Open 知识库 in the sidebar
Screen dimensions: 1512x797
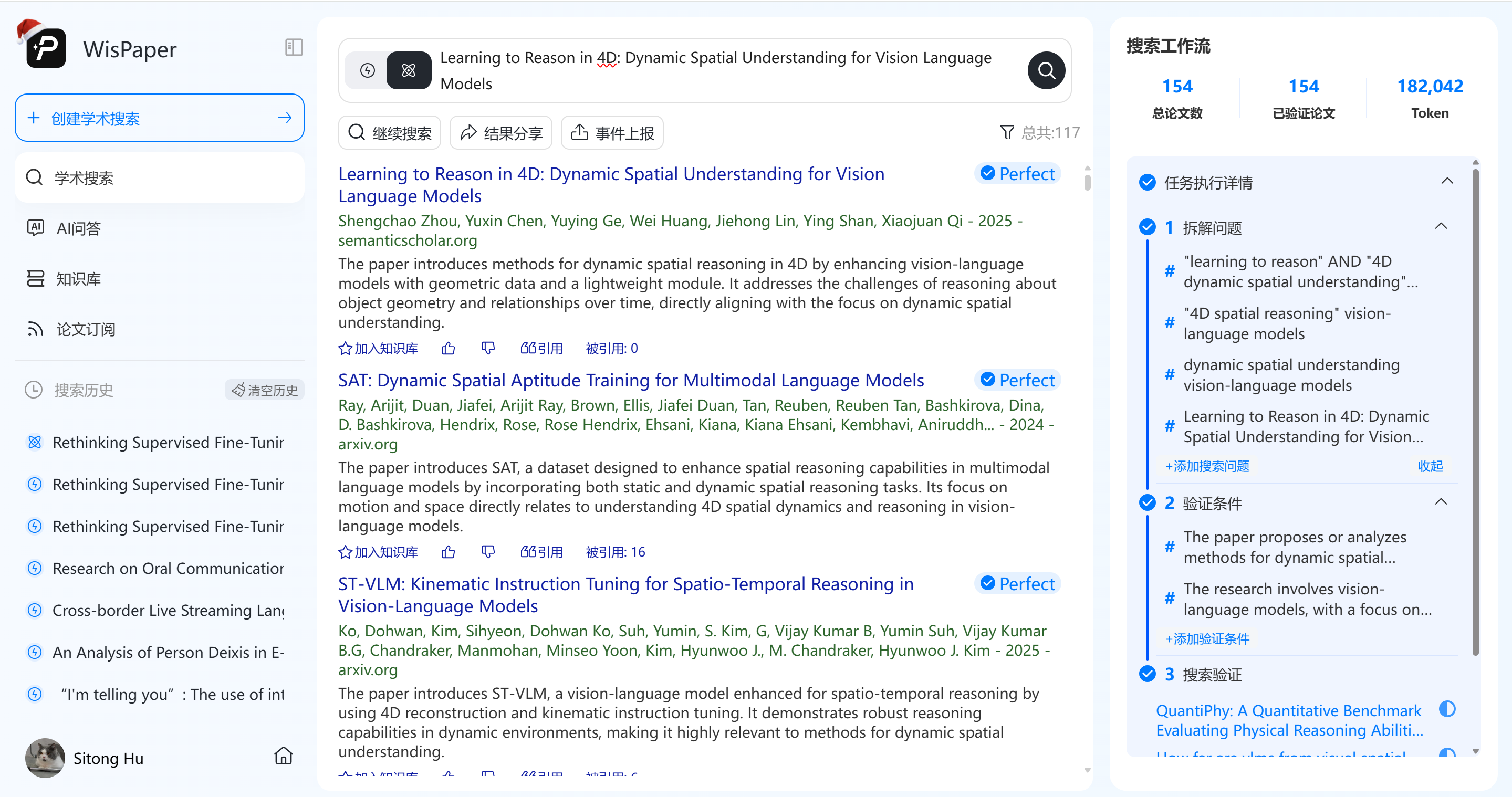tap(78, 279)
